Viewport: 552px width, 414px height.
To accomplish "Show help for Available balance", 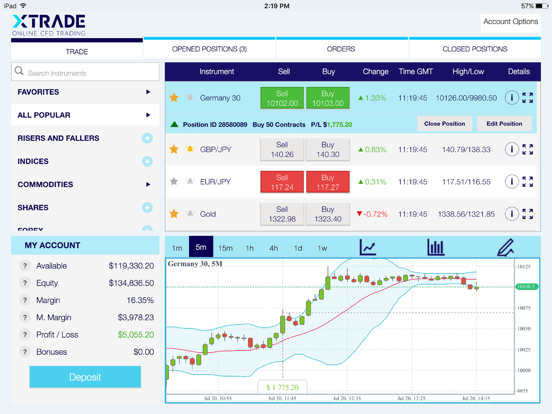I will pos(25,265).
